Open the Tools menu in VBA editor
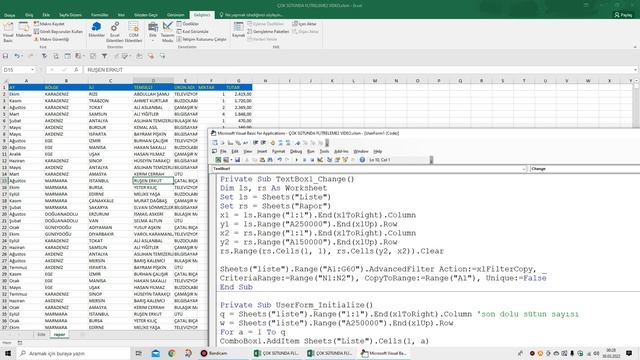640x360 pixels. tap(324, 151)
